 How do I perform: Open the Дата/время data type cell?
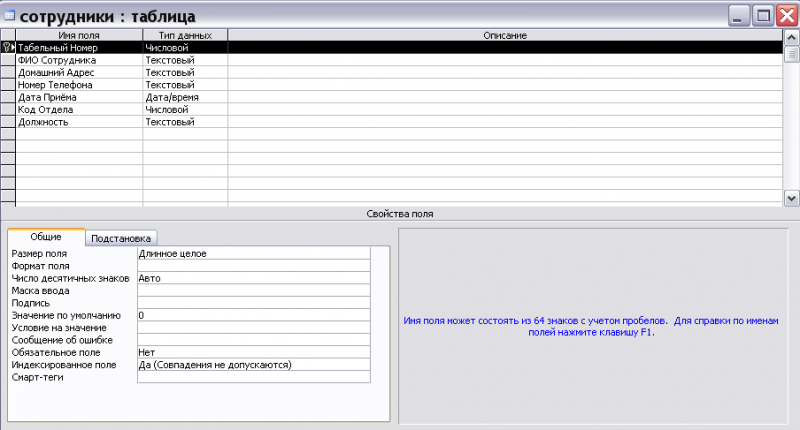pyautogui.click(x=185, y=97)
